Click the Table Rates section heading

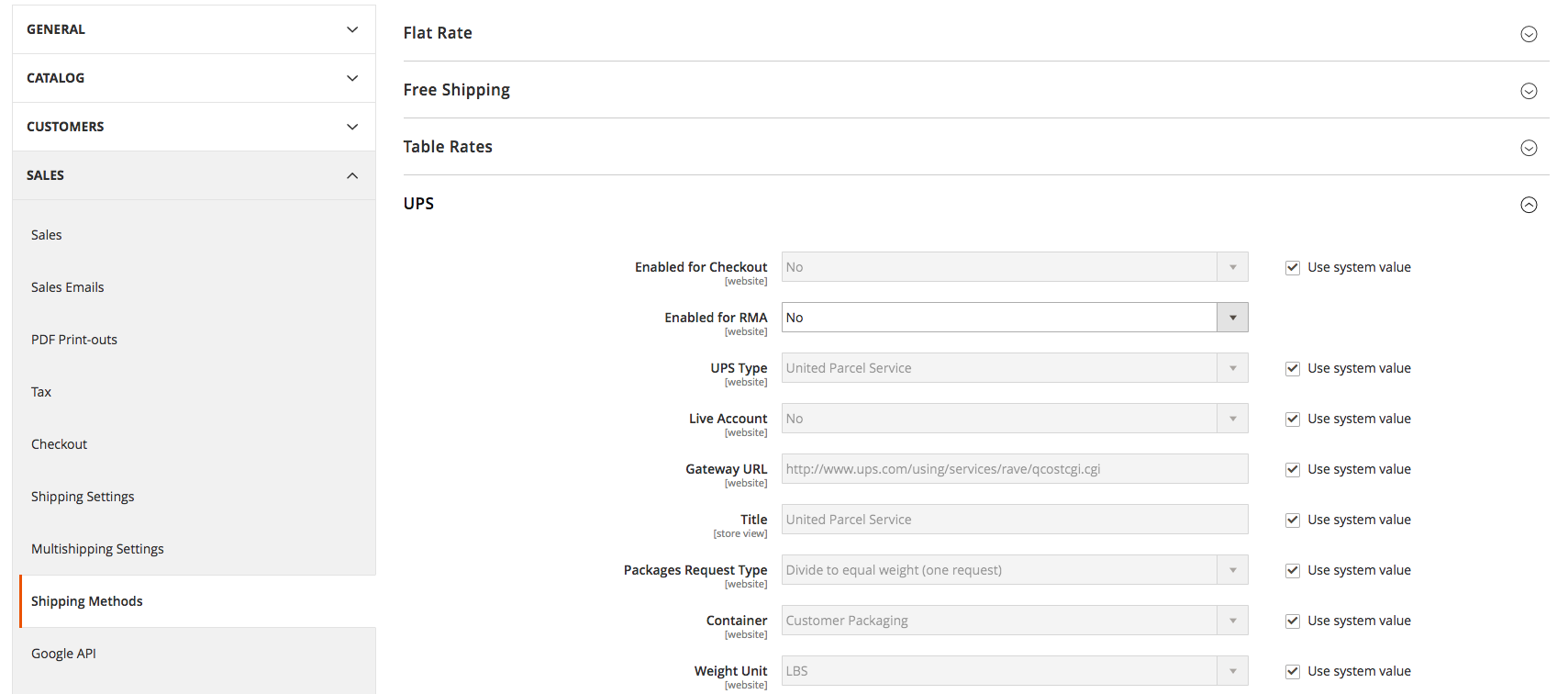[x=448, y=147]
